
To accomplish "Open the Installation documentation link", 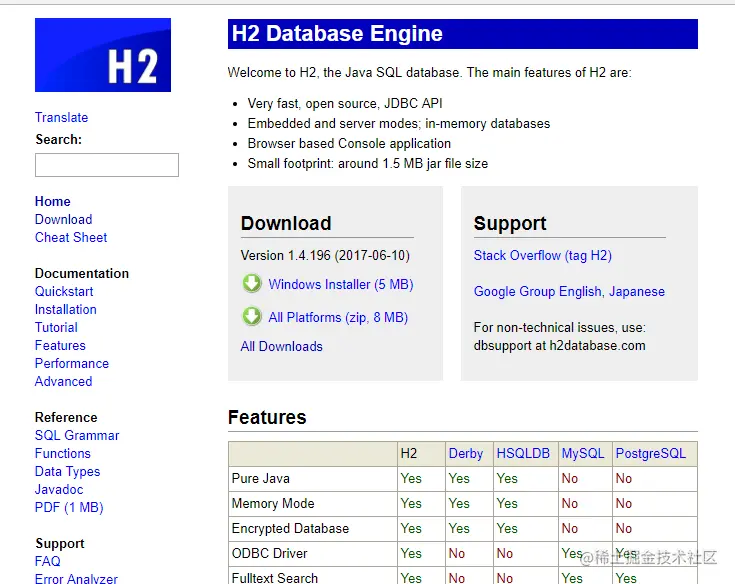I will tap(66, 309).
